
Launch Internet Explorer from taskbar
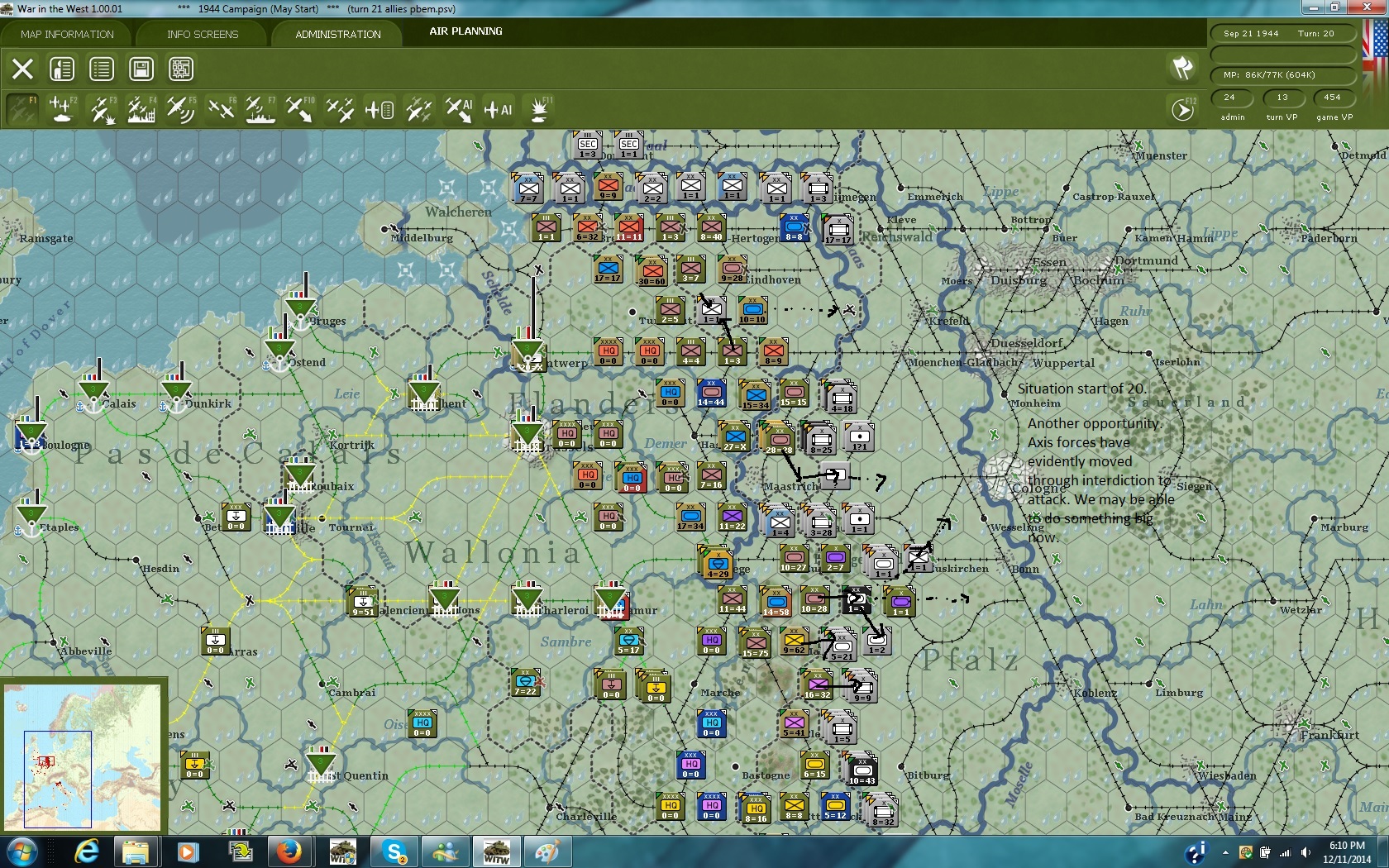[86, 851]
